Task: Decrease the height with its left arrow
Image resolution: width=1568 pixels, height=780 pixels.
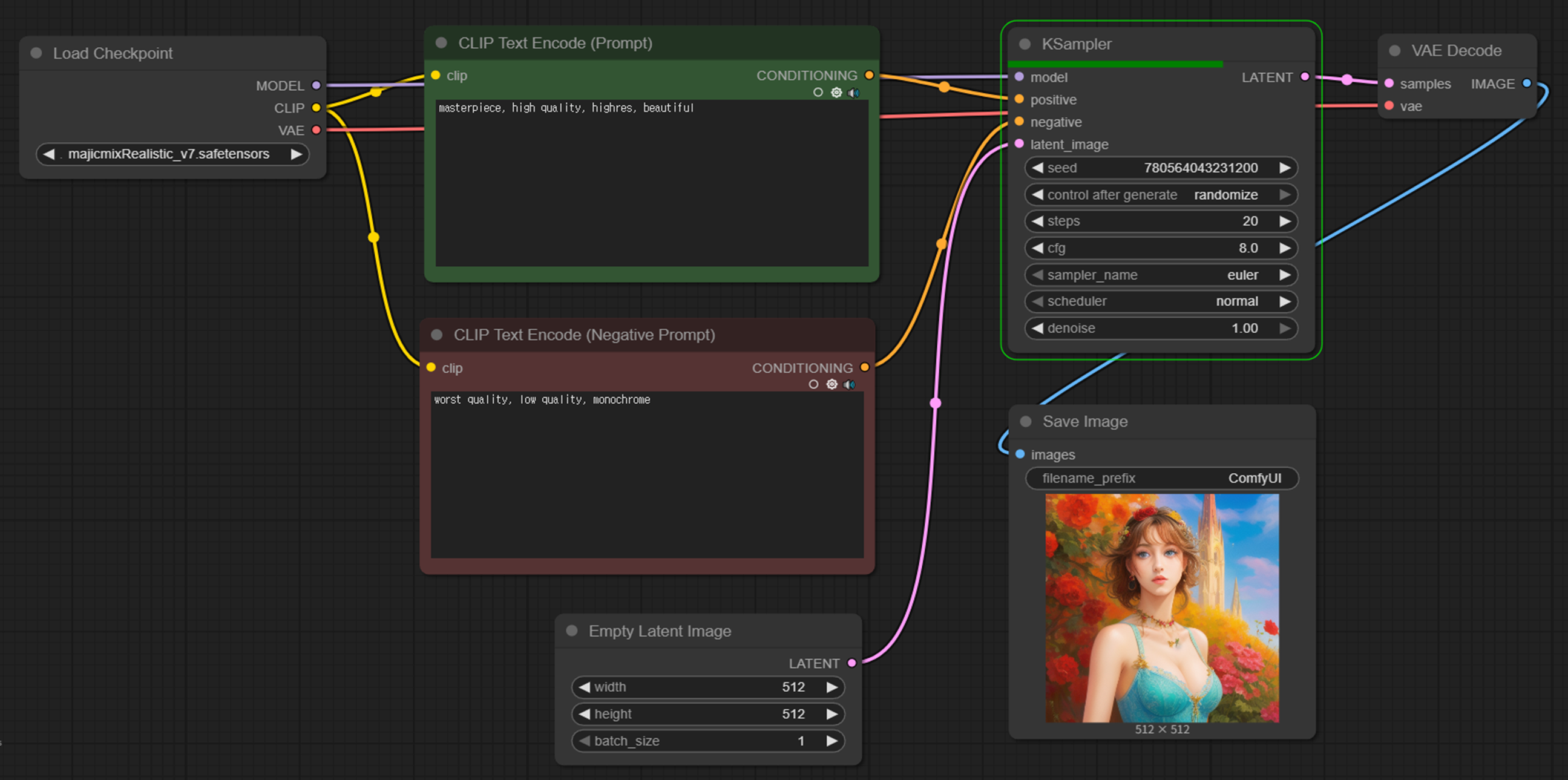Action: tap(585, 713)
